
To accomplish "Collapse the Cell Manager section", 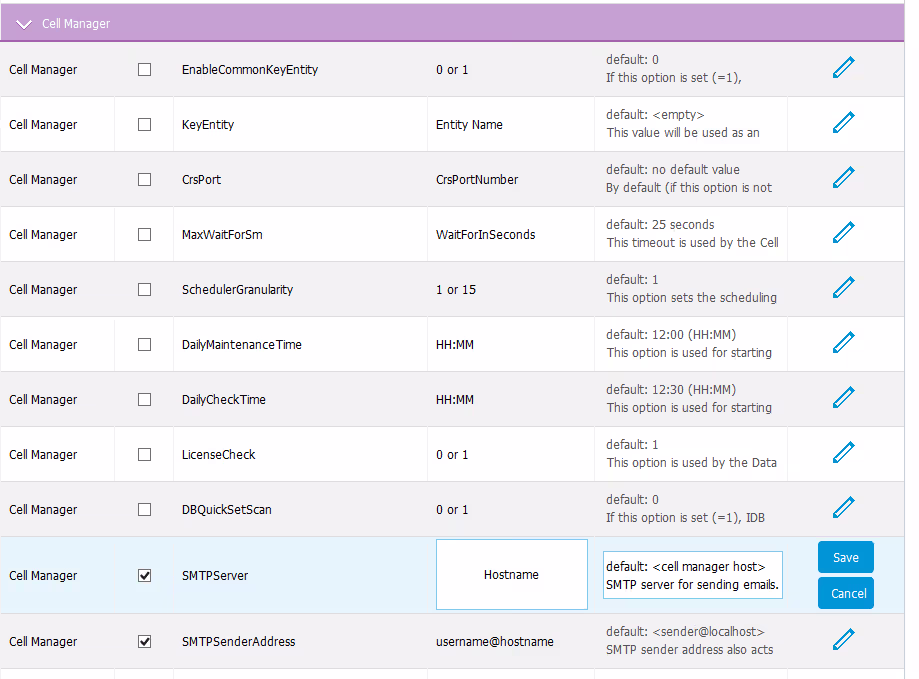I will pos(24,24).
